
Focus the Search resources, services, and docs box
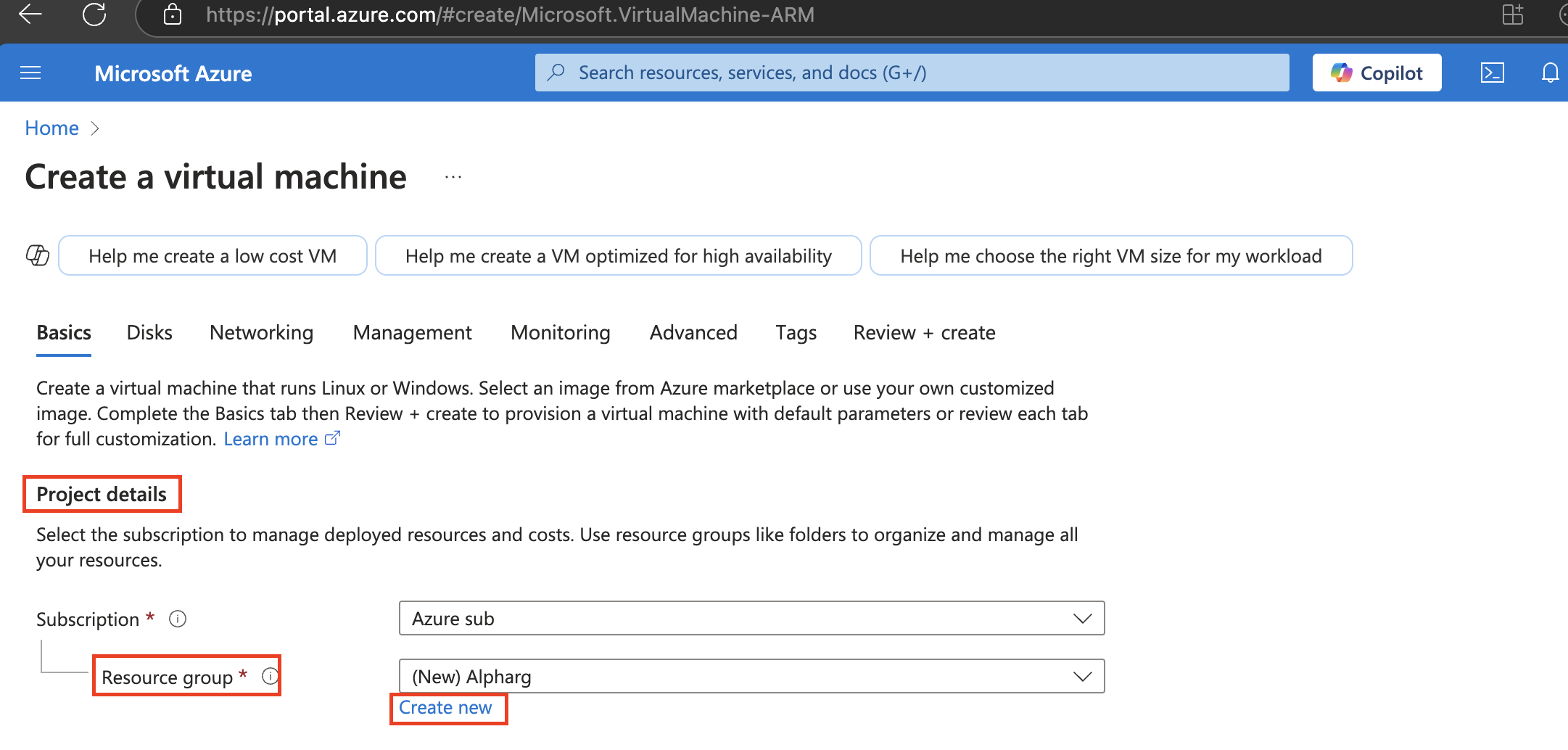(912, 73)
